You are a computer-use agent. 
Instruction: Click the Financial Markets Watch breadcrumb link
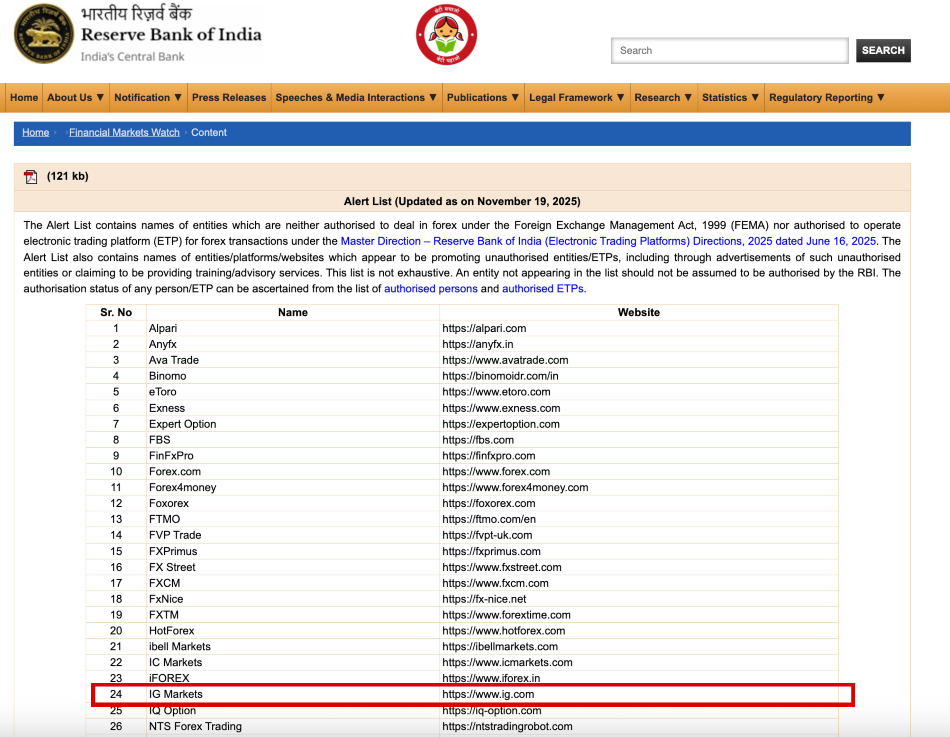coord(124,132)
